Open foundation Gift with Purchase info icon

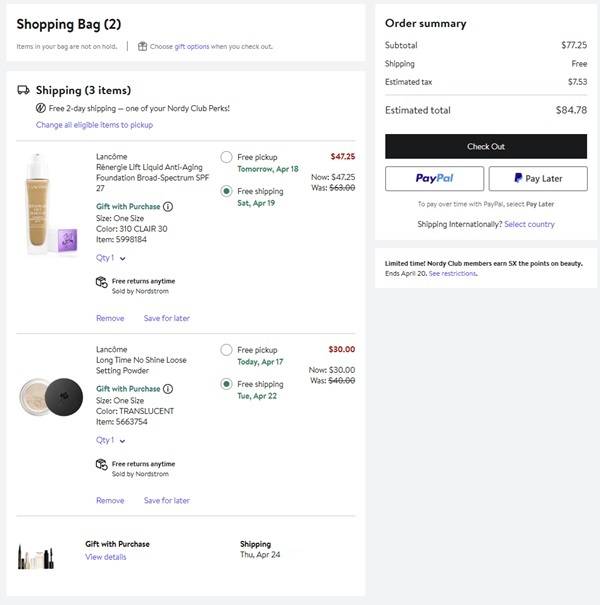[168, 207]
